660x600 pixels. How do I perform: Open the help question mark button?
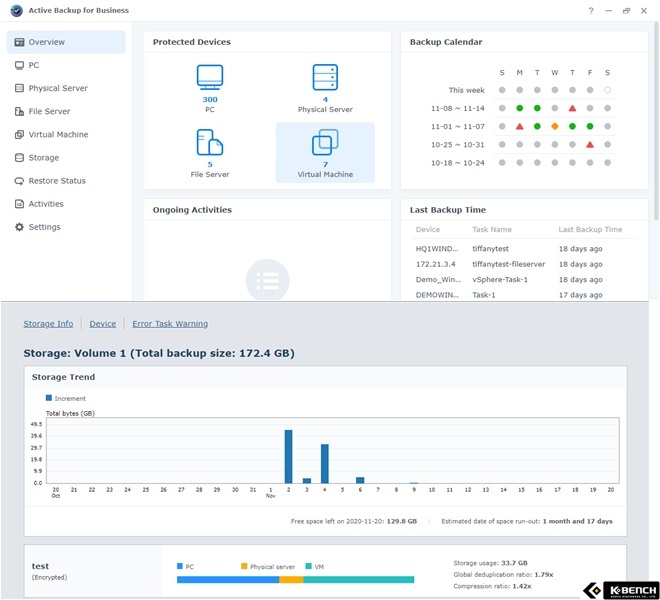coord(591,11)
